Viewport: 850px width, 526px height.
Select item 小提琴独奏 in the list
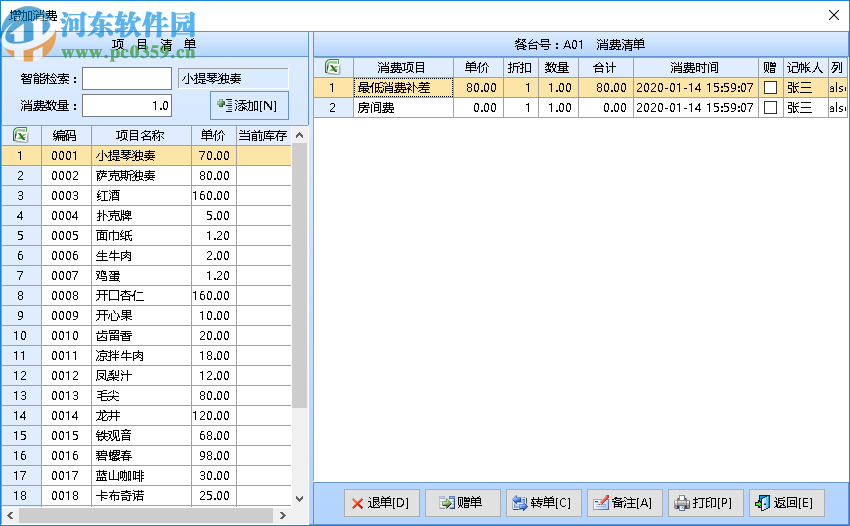tap(141, 156)
